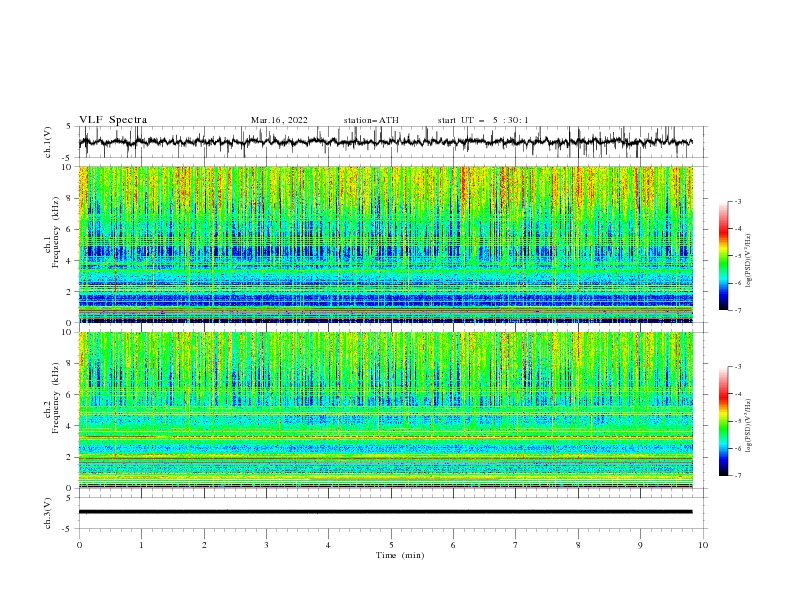
Task: Click the VLF Spectra plot title
Action: tap(113, 120)
